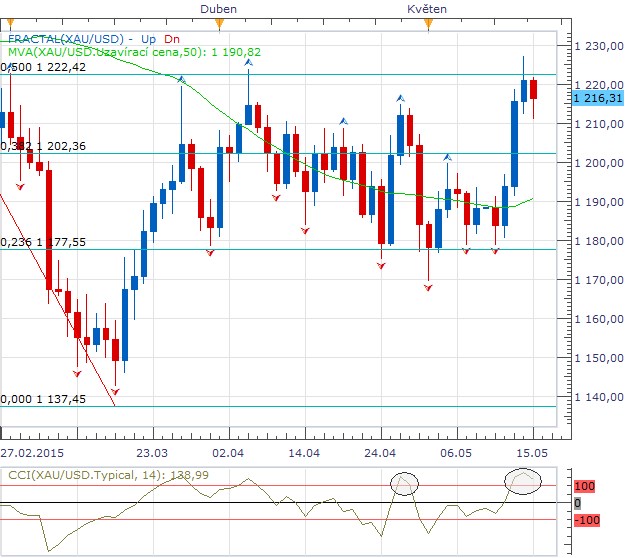Click the down fractal arrow below early-May low
This screenshot has width=629, height=558.
(428, 288)
